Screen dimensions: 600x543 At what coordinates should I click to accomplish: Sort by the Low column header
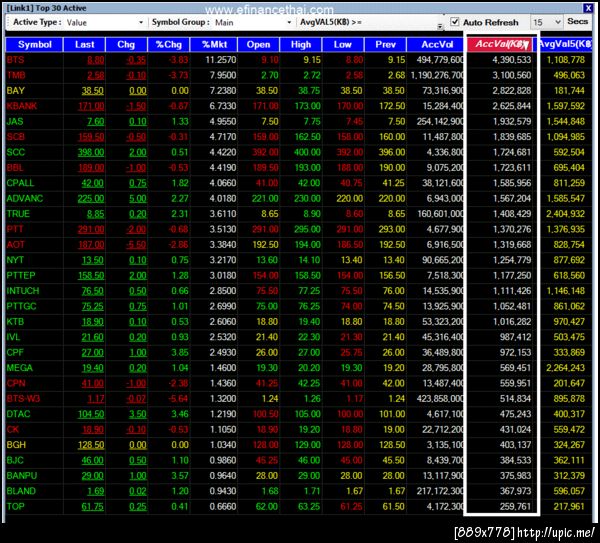[x=343, y=45]
